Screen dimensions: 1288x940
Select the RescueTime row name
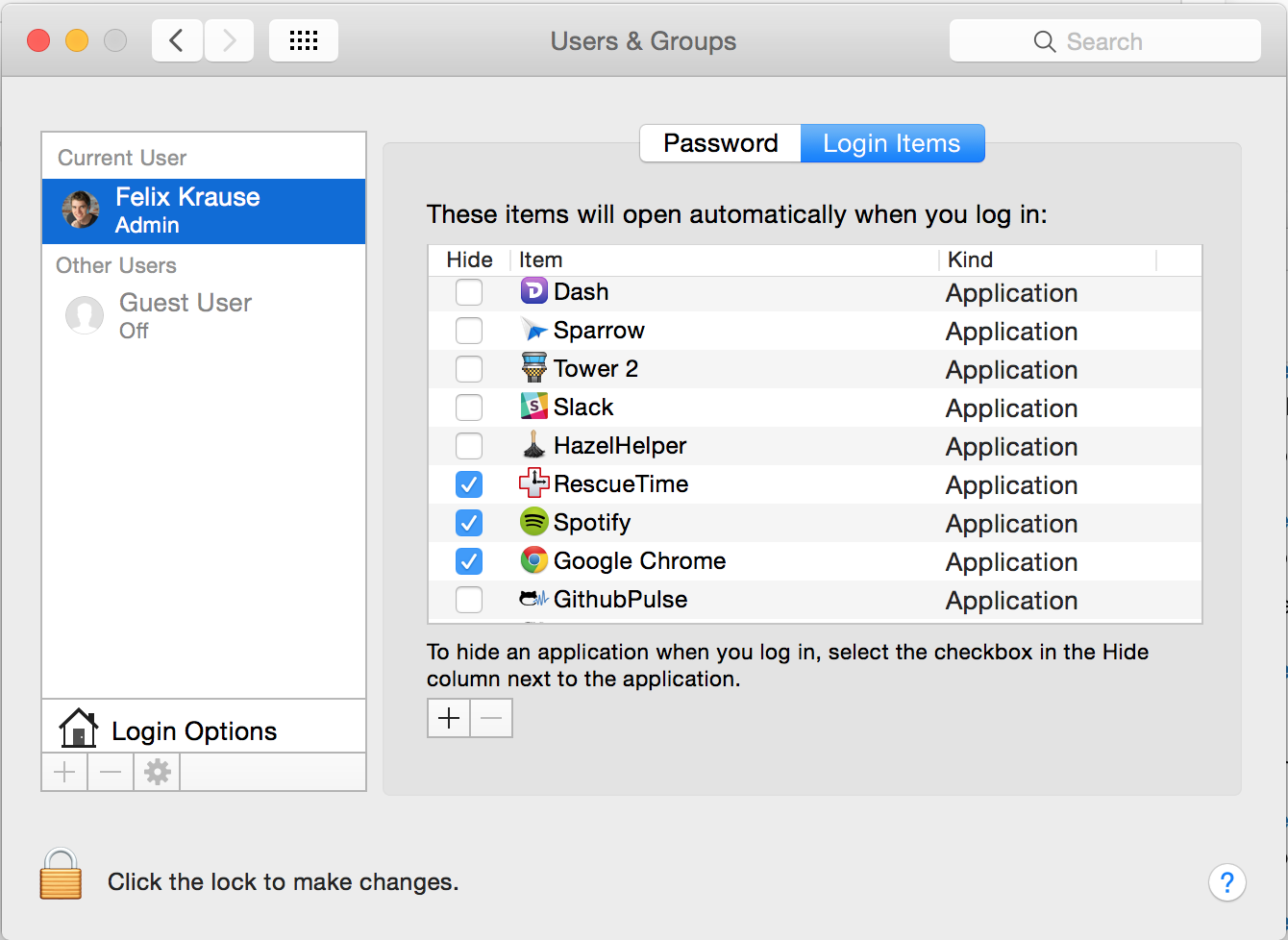click(621, 483)
